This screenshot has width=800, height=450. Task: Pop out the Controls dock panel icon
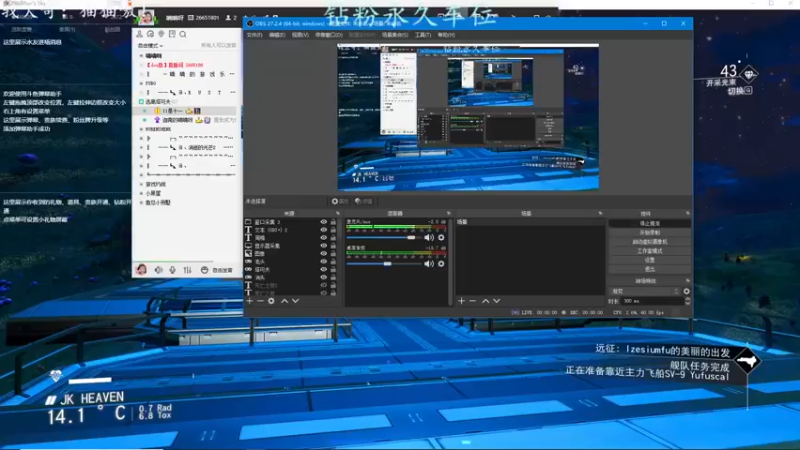click(x=687, y=213)
